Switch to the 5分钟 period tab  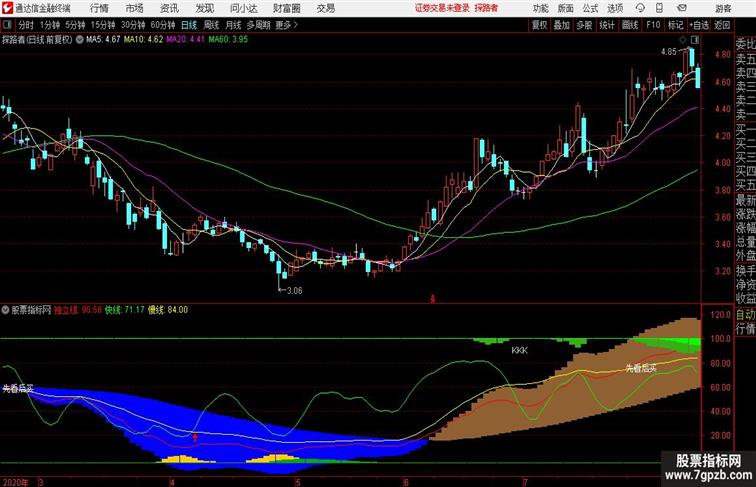pyautogui.click(x=75, y=25)
